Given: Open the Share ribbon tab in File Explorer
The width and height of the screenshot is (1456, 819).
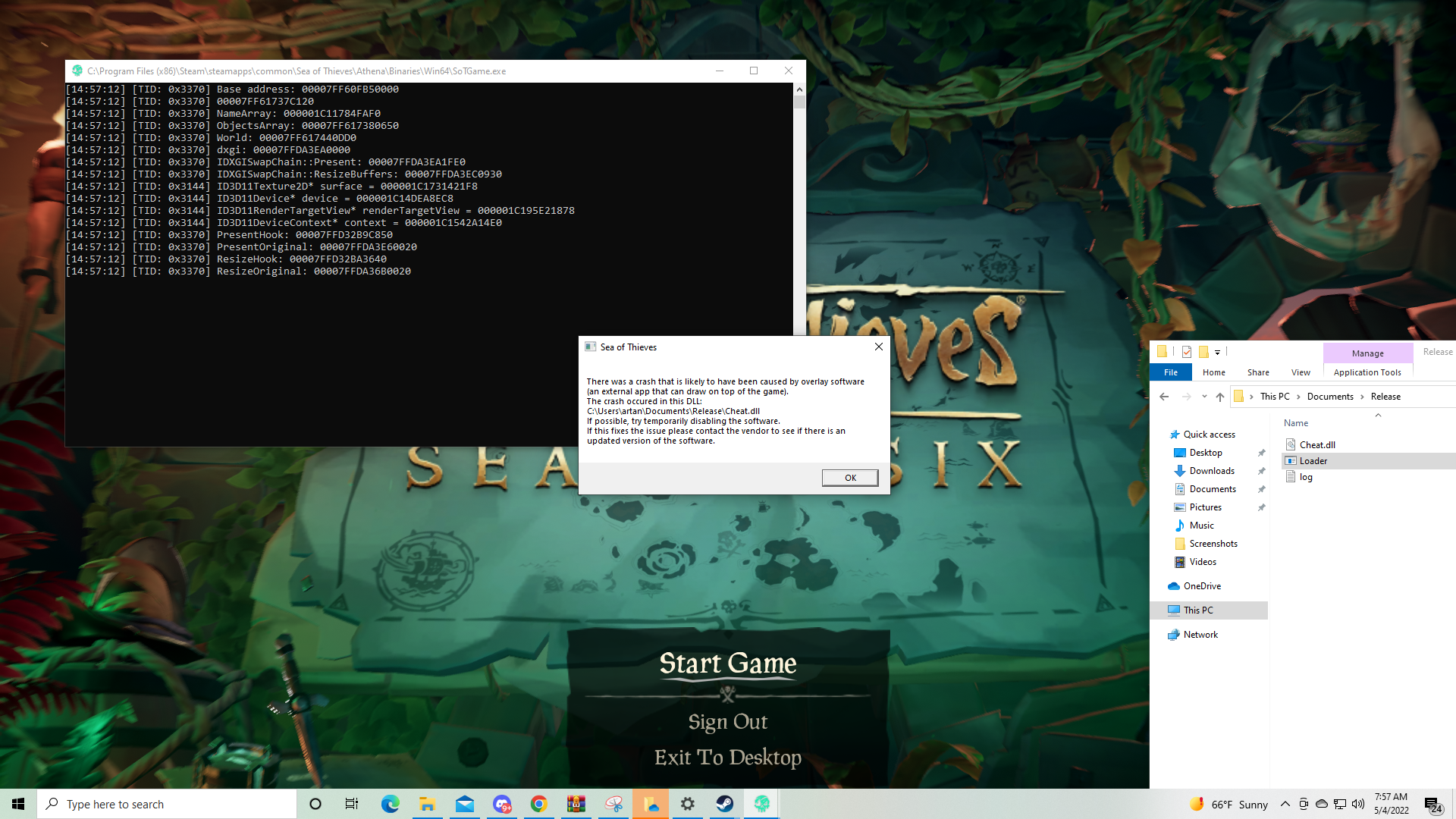Looking at the screenshot, I should pyautogui.click(x=1258, y=372).
